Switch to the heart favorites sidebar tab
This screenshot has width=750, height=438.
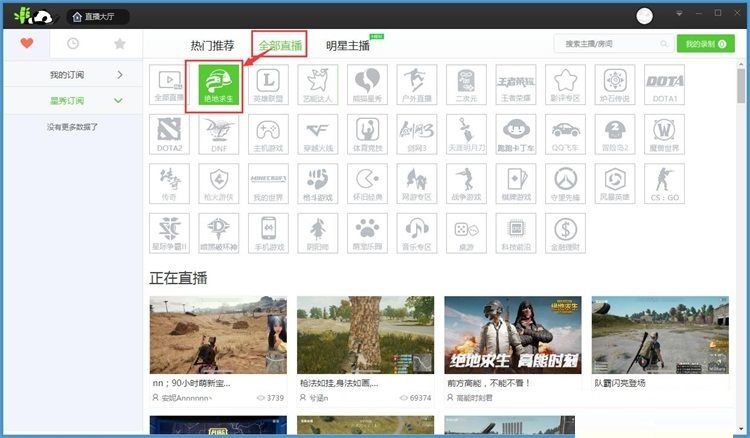point(27,44)
